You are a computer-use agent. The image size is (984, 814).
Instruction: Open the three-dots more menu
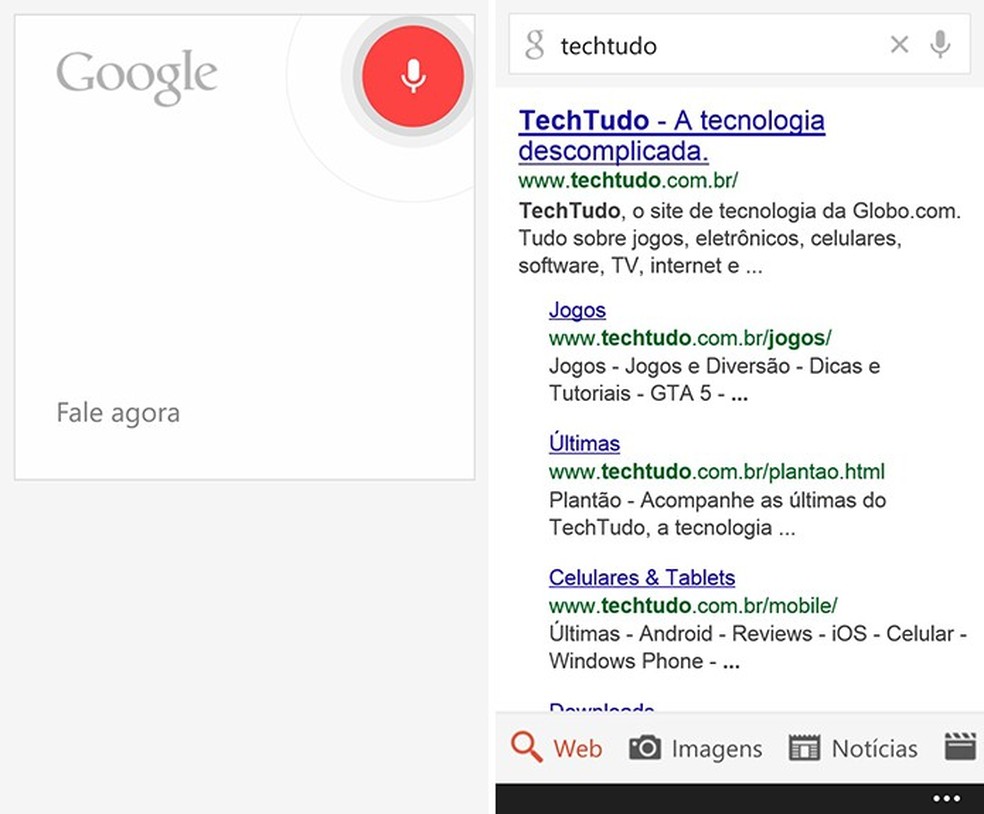coord(946,798)
